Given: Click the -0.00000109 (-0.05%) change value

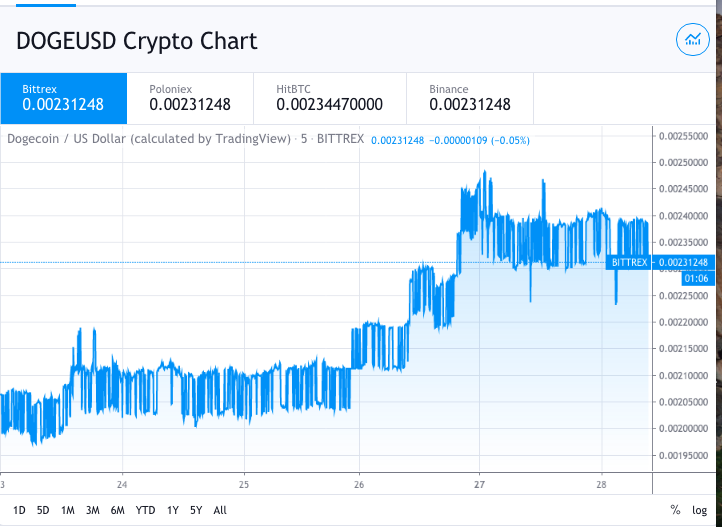Looking at the screenshot, I should 479,140.
